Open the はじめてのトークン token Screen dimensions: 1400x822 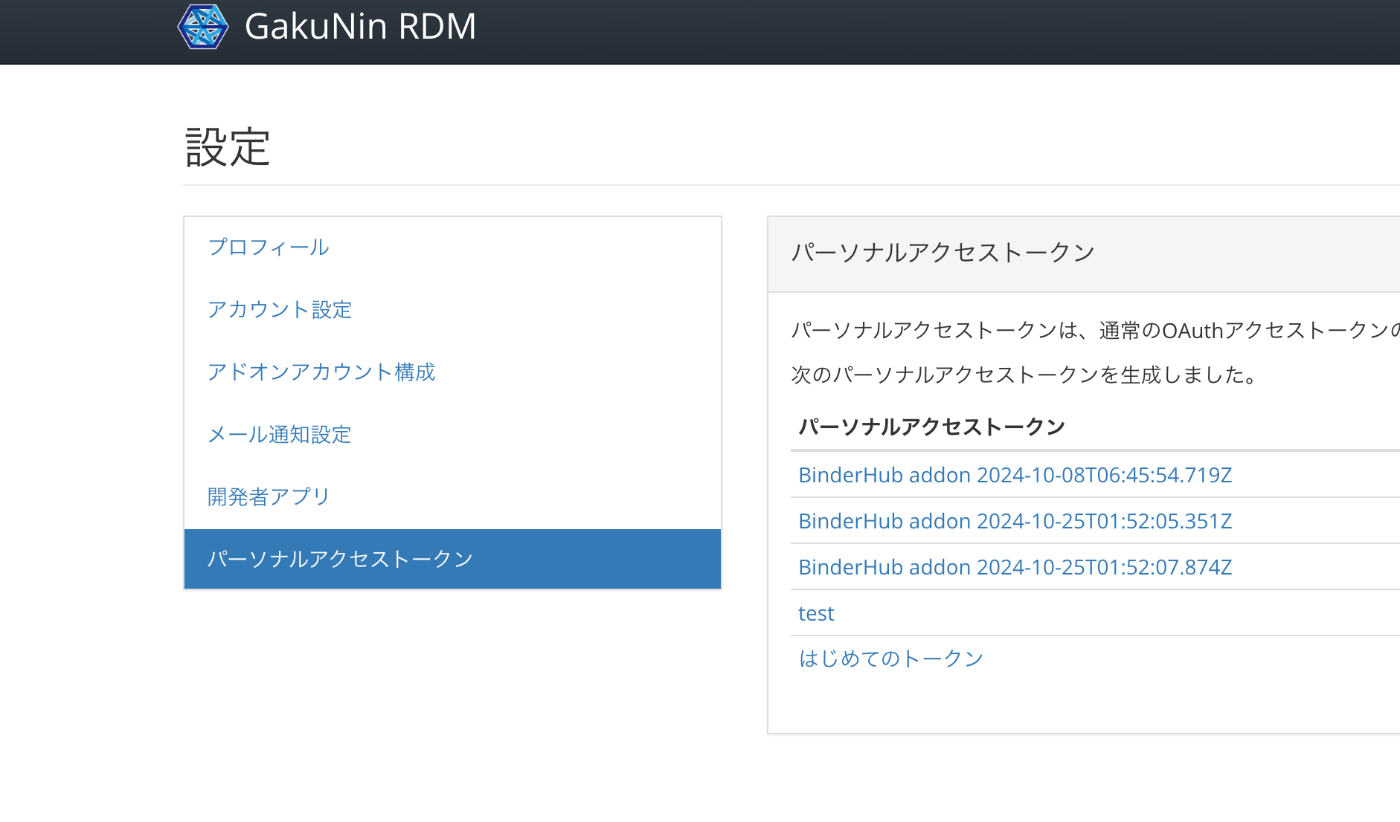point(891,658)
